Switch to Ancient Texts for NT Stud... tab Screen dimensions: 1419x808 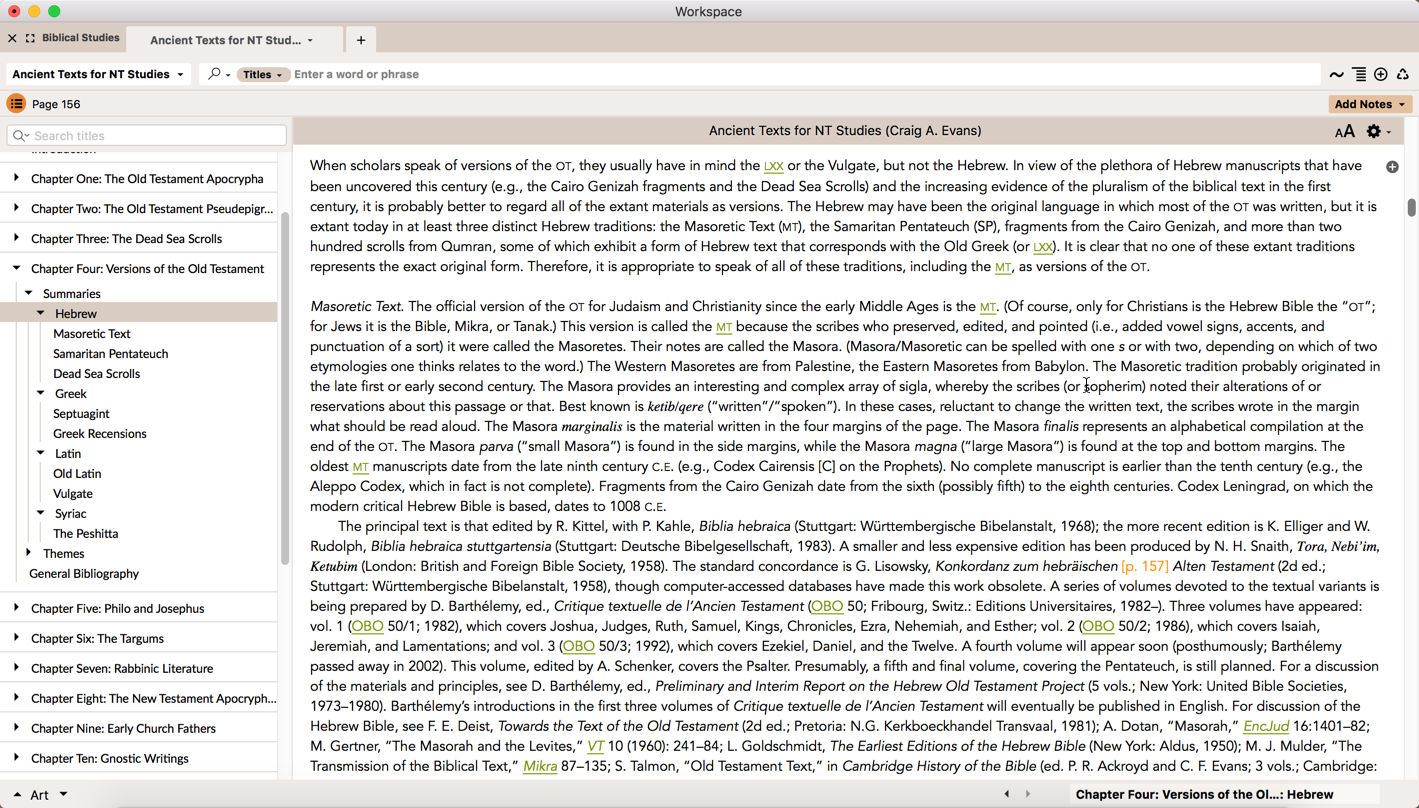coord(225,40)
